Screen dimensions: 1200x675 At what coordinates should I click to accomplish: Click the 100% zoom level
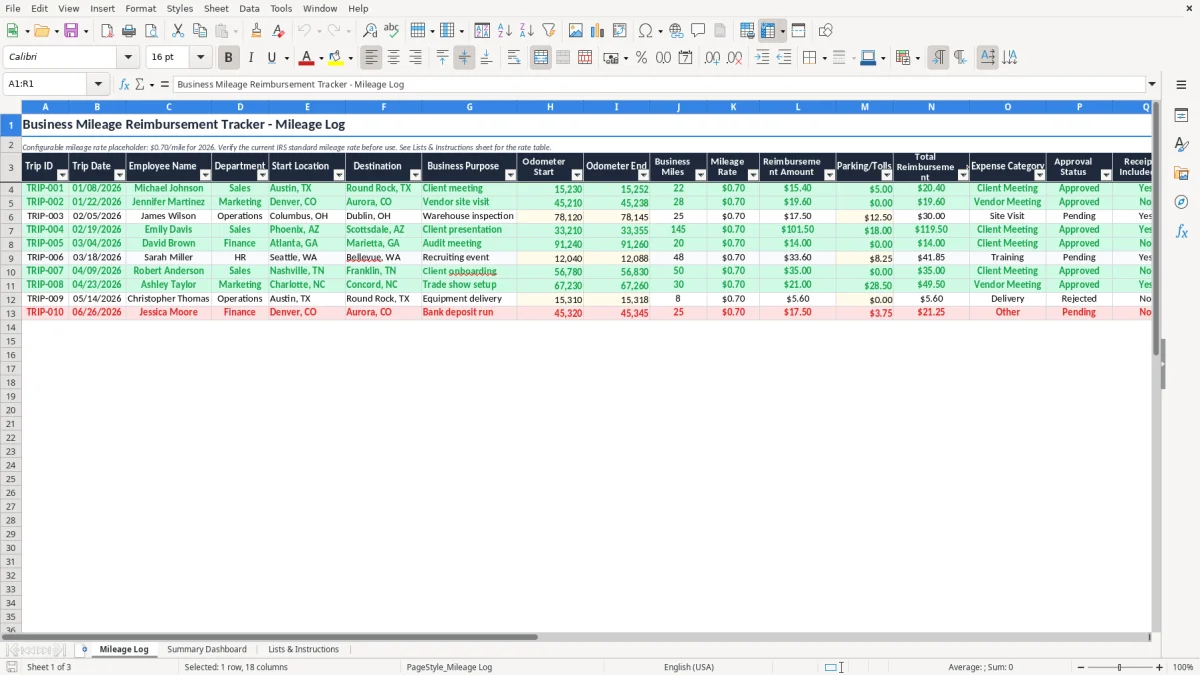tap(1183, 667)
